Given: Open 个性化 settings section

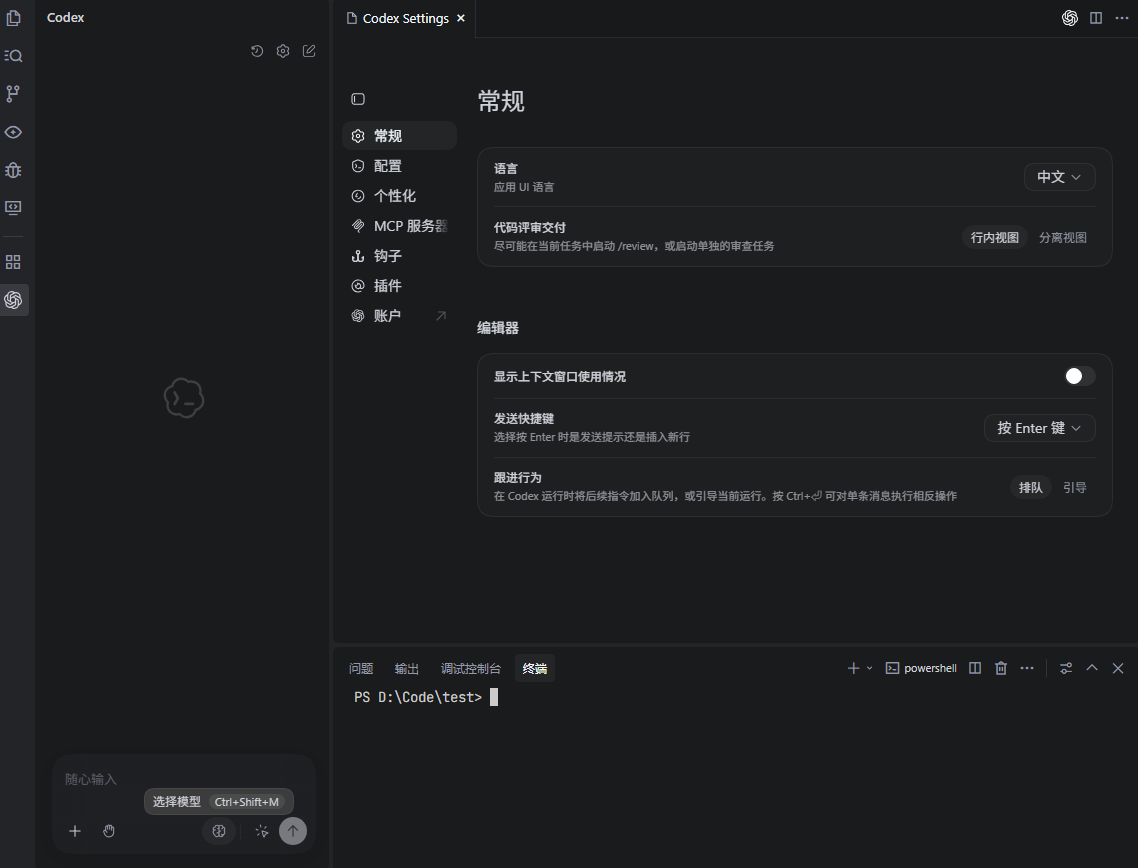Looking at the screenshot, I should click(x=399, y=196).
